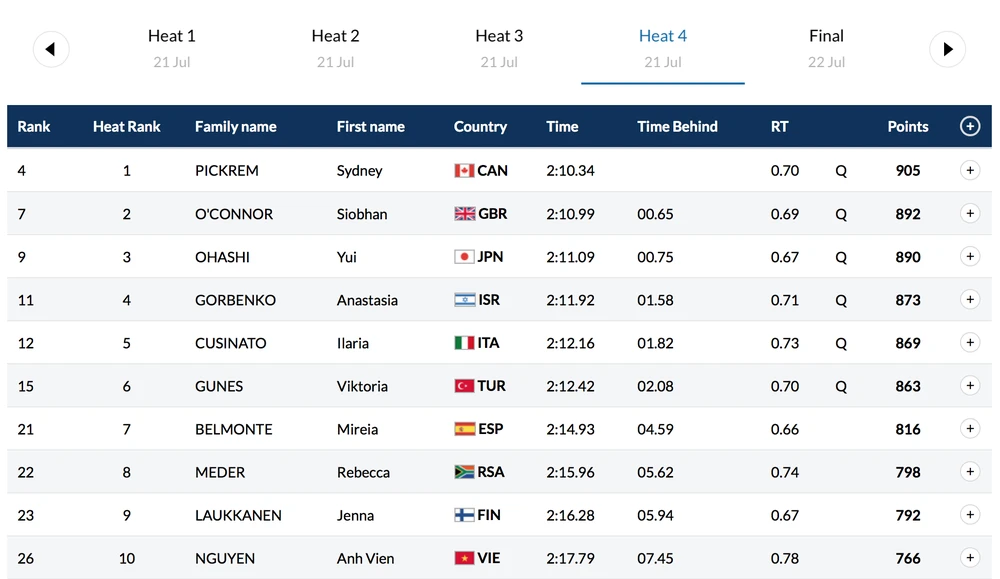Expand details for CUSINATO row
Screen dimensions: 1000x579
tap(969, 342)
